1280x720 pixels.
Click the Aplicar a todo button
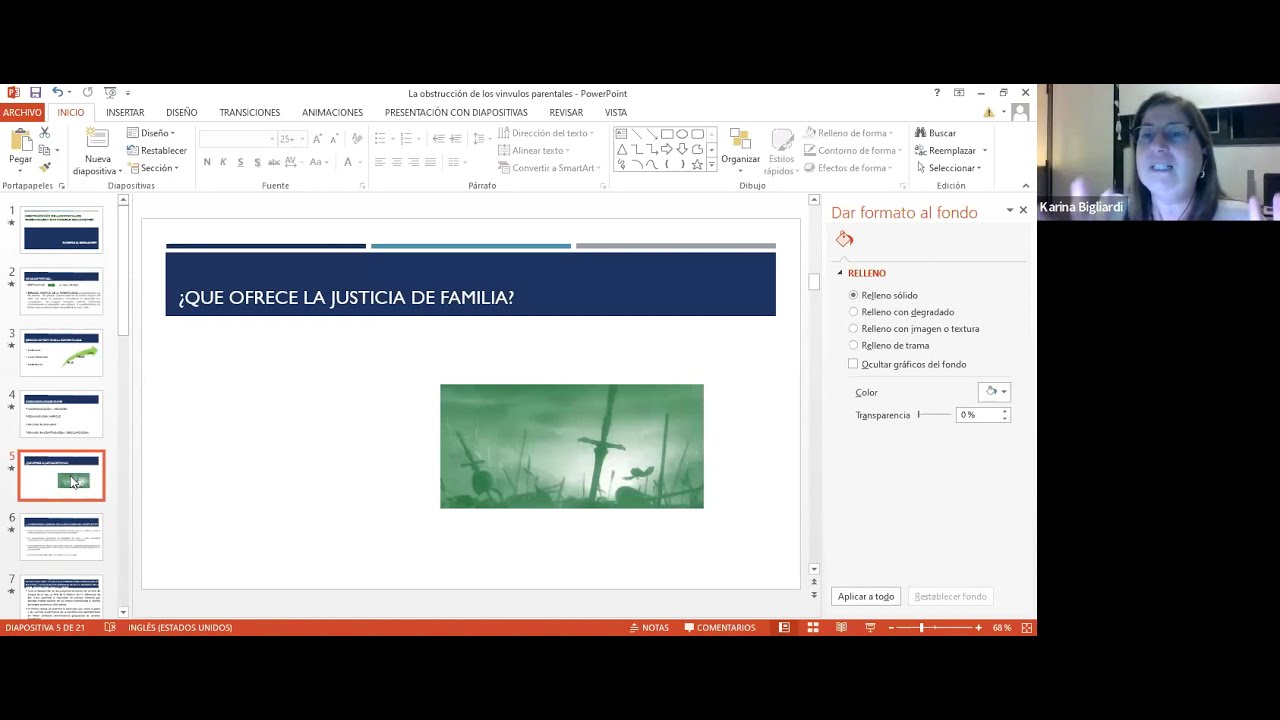(x=866, y=597)
